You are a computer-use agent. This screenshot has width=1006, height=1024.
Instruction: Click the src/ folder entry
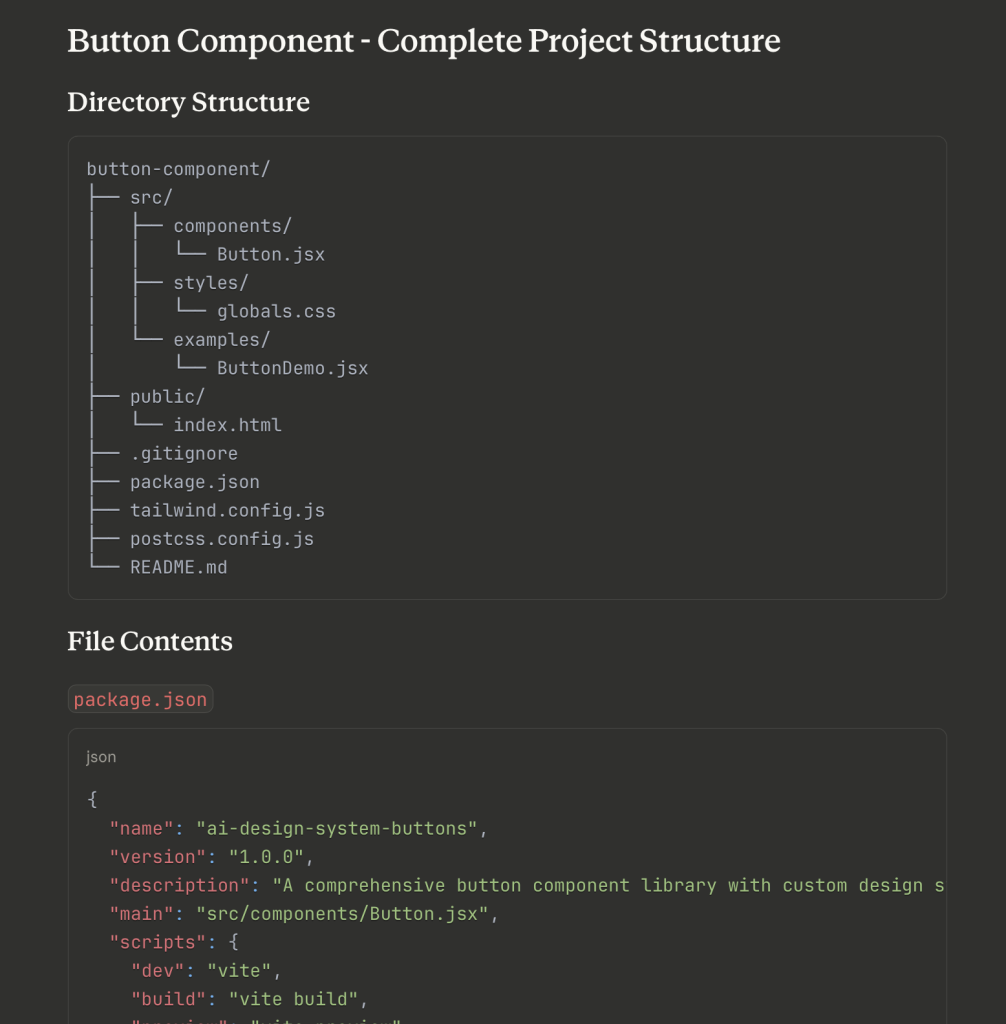coord(151,198)
